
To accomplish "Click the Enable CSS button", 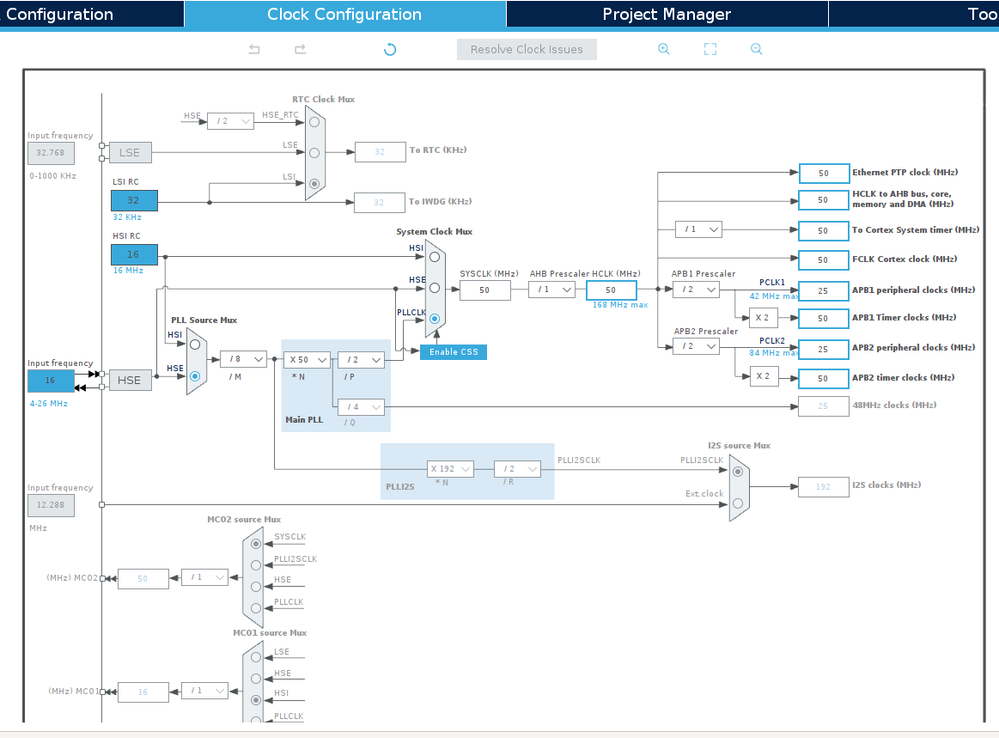I will tap(452, 351).
